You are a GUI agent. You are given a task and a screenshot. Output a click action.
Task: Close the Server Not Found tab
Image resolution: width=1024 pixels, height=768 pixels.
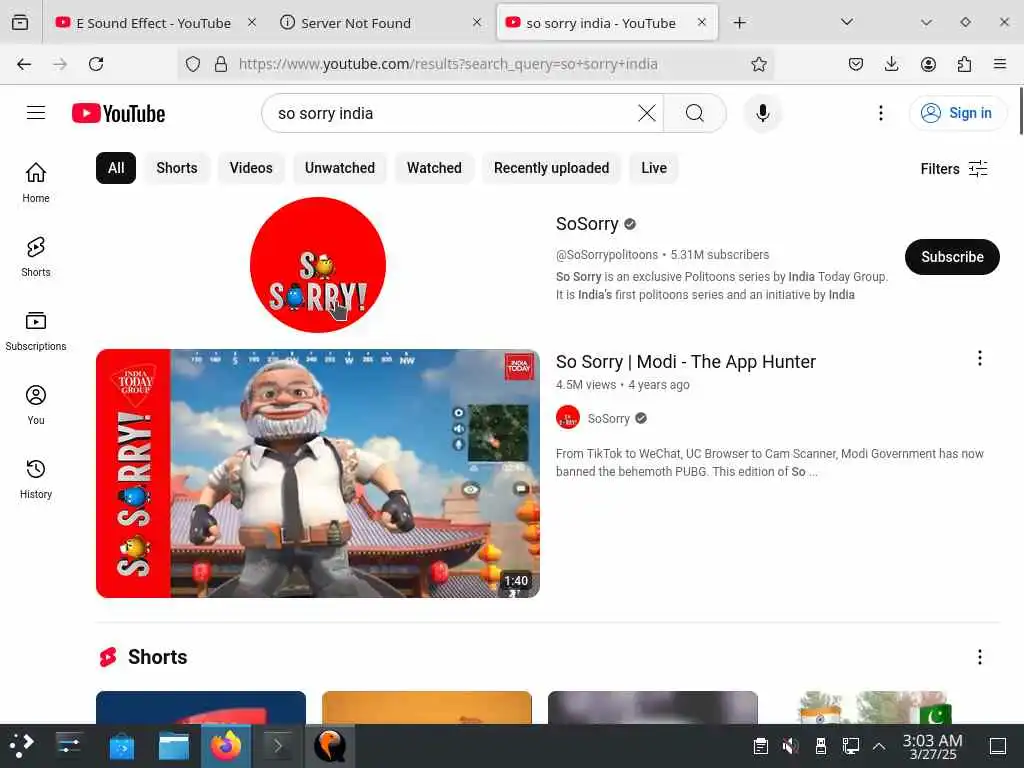pyautogui.click(x=477, y=22)
